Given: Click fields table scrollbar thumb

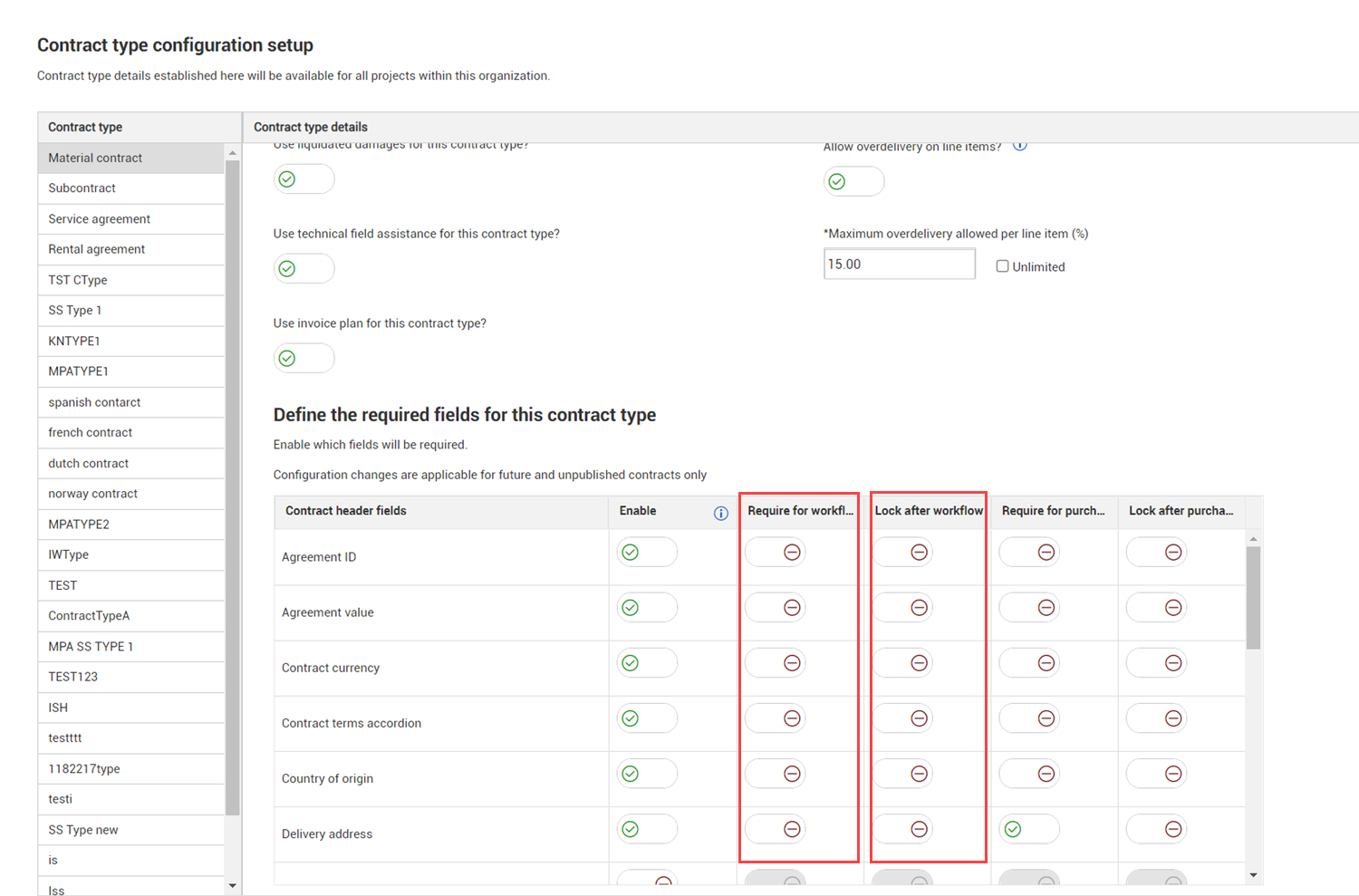Looking at the screenshot, I should click(1253, 598).
